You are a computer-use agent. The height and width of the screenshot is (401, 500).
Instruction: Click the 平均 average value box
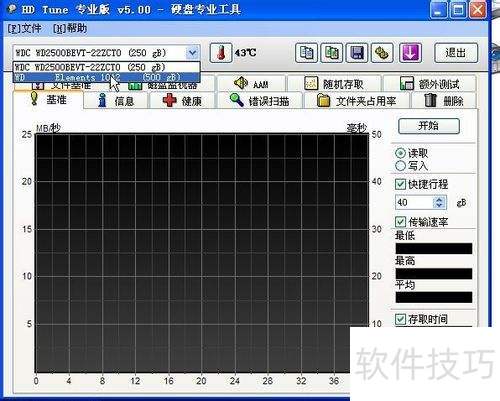[x=434, y=297]
